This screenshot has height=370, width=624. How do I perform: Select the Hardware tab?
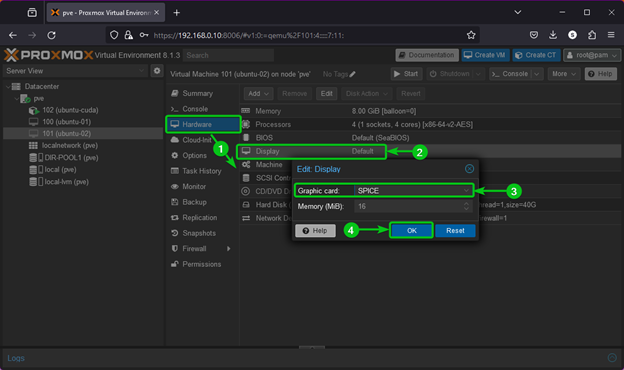point(203,124)
